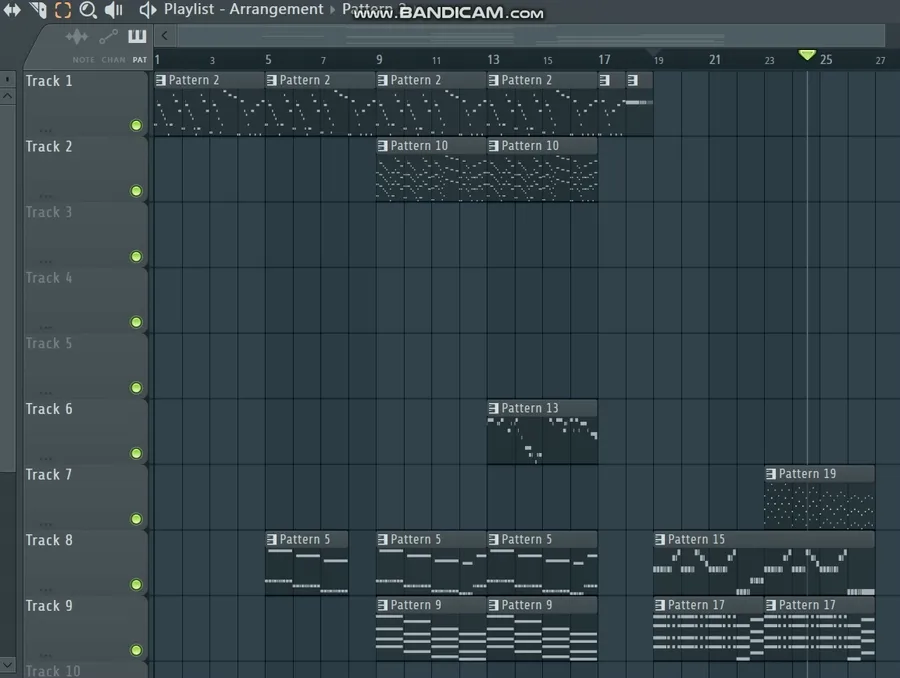Open menu icon of Pattern 2 at bar 13
Viewport: 900px width, 678px height.
(493, 80)
